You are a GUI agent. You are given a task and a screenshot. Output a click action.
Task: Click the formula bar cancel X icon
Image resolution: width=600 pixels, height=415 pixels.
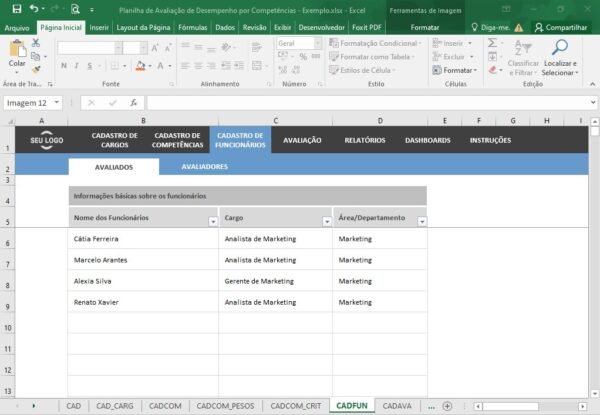91,103
